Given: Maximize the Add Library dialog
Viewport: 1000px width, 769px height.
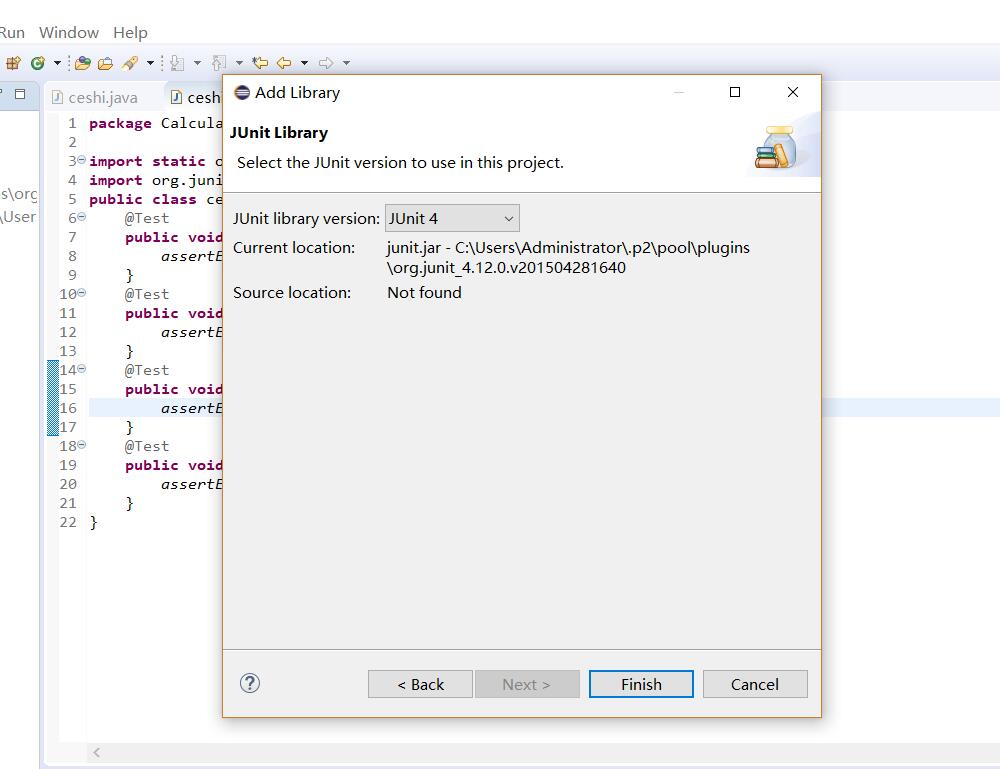Looking at the screenshot, I should tap(735, 92).
